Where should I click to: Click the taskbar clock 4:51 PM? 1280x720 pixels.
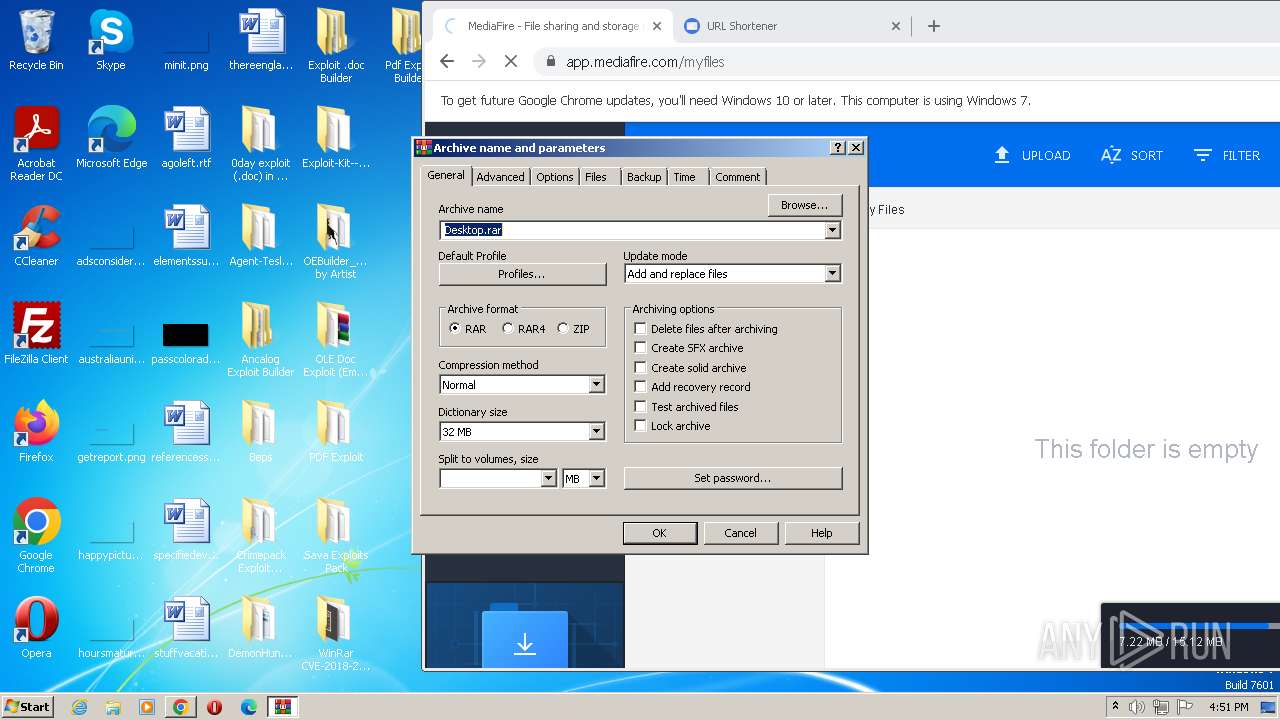(1228, 707)
